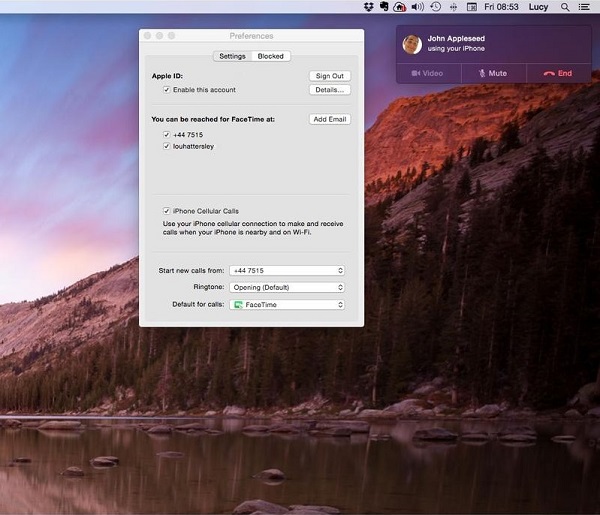Click the John Appleseed caller name
The height and width of the screenshot is (515, 600).
[456, 39]
